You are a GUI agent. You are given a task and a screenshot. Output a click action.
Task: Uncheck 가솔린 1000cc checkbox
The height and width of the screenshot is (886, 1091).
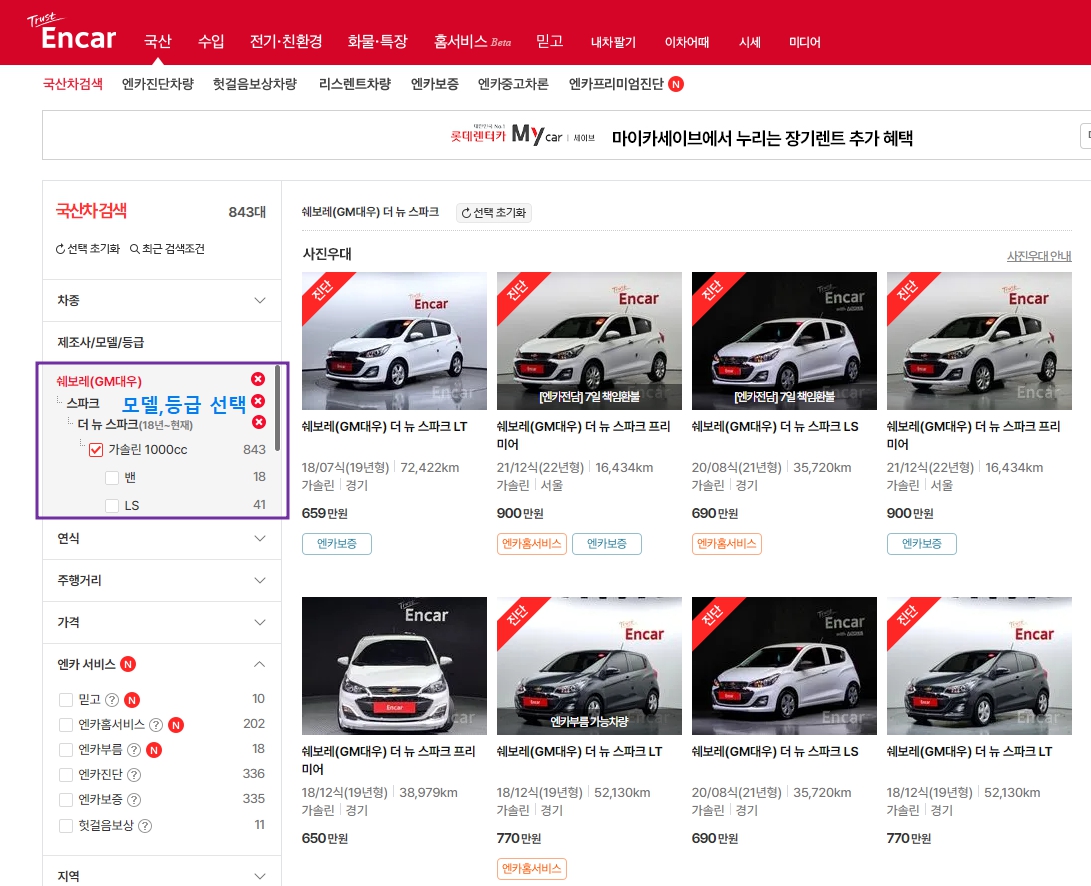[96, 450]
